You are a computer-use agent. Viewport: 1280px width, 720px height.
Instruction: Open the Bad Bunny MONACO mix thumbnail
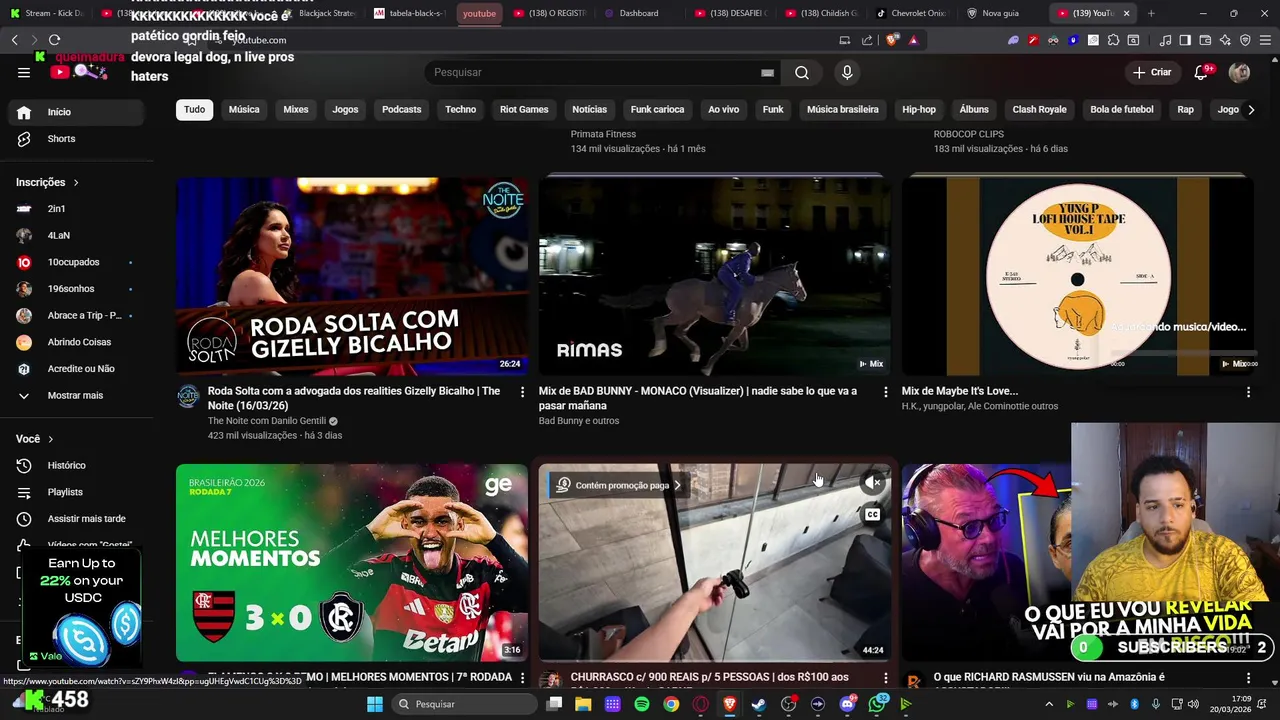[715, 277]
